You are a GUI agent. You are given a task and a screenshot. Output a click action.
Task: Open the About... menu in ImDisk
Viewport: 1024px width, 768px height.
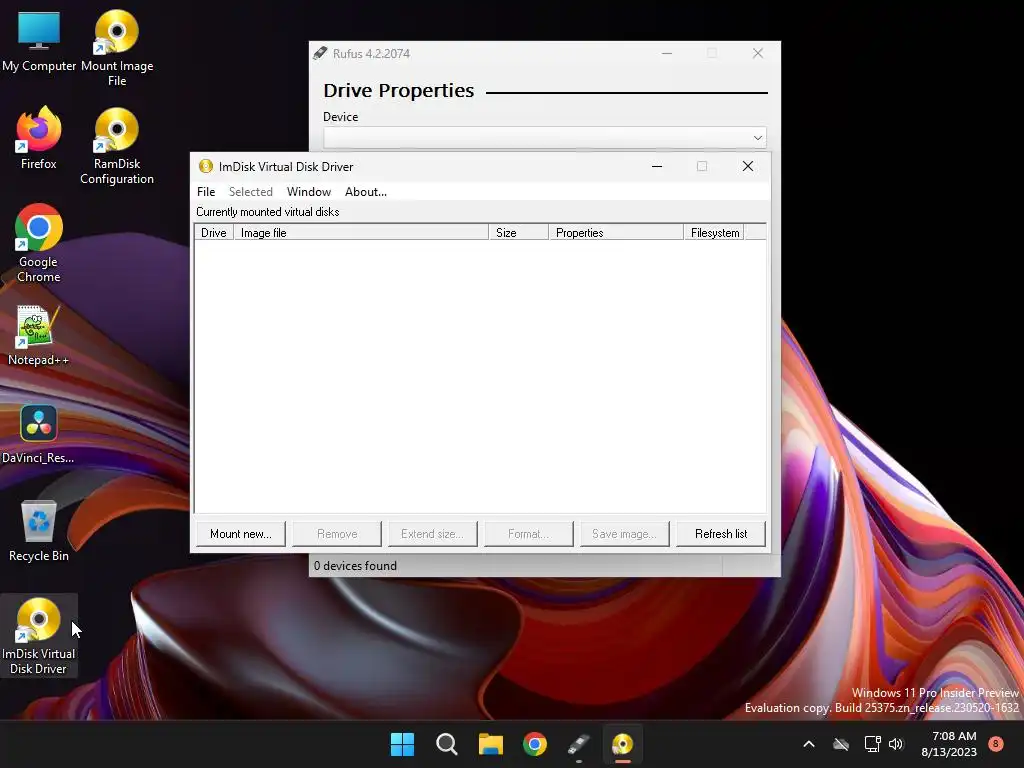click(366, 192)
